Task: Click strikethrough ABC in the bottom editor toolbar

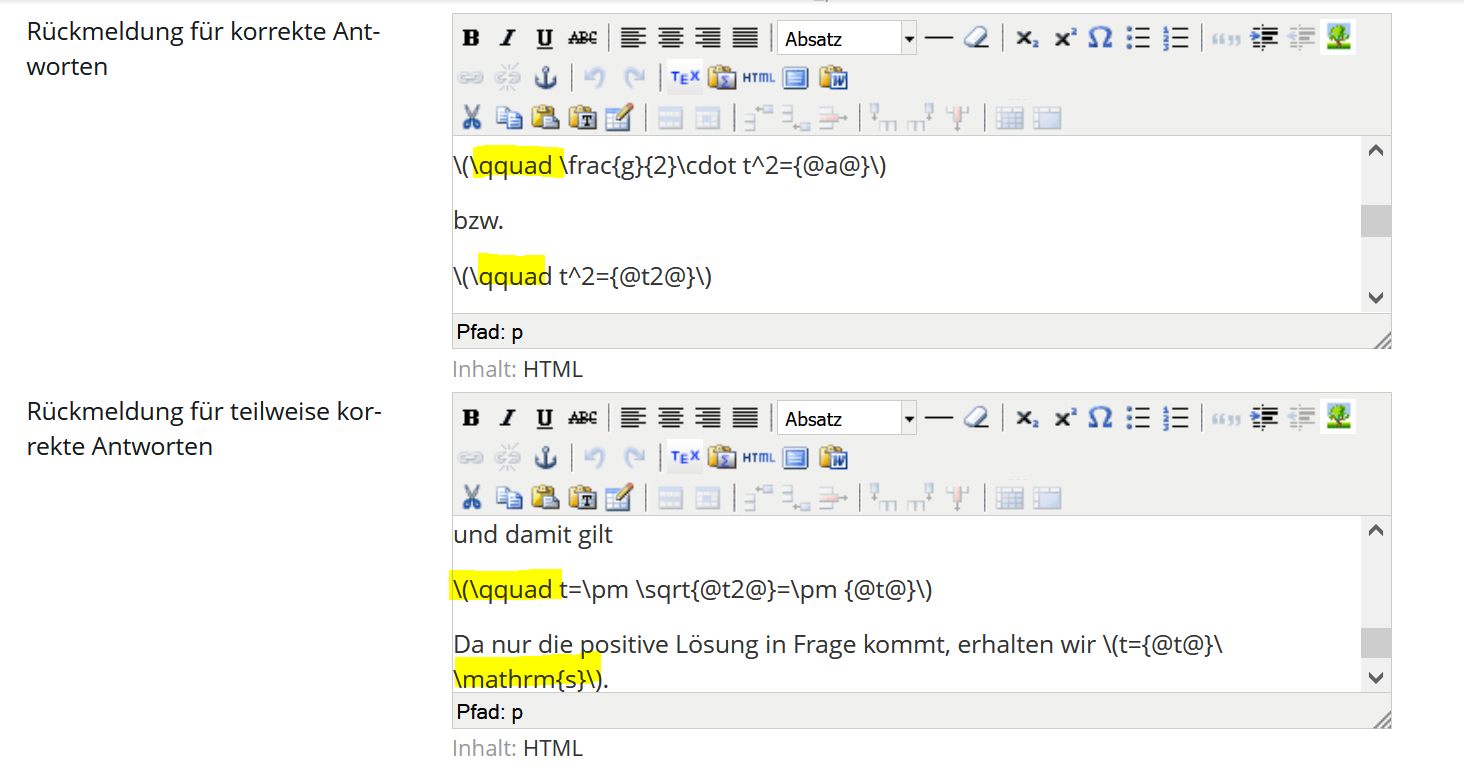Action: (582, 419)
